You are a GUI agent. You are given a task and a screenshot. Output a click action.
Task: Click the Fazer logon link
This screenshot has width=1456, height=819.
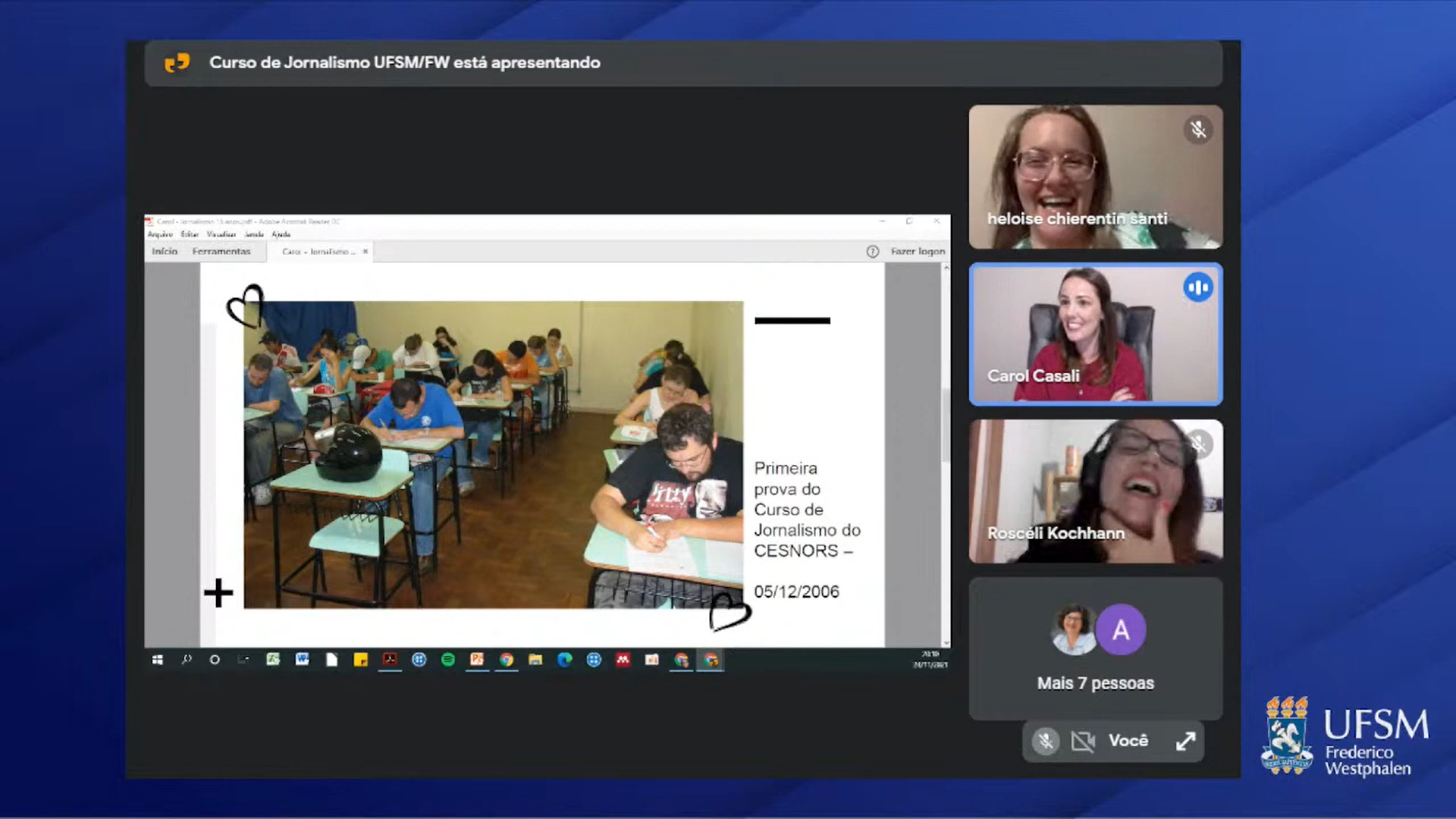918,252
